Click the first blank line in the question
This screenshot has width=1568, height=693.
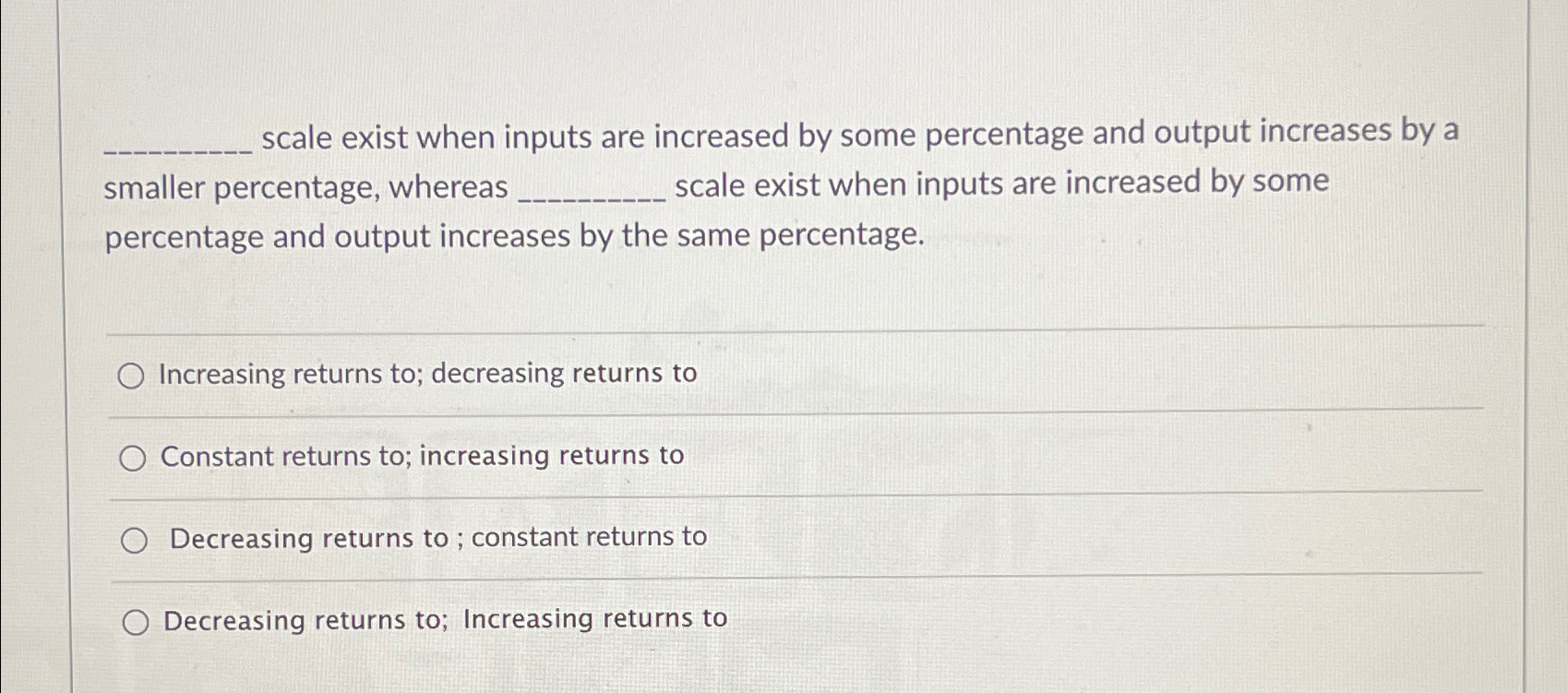tap(175, 146)
